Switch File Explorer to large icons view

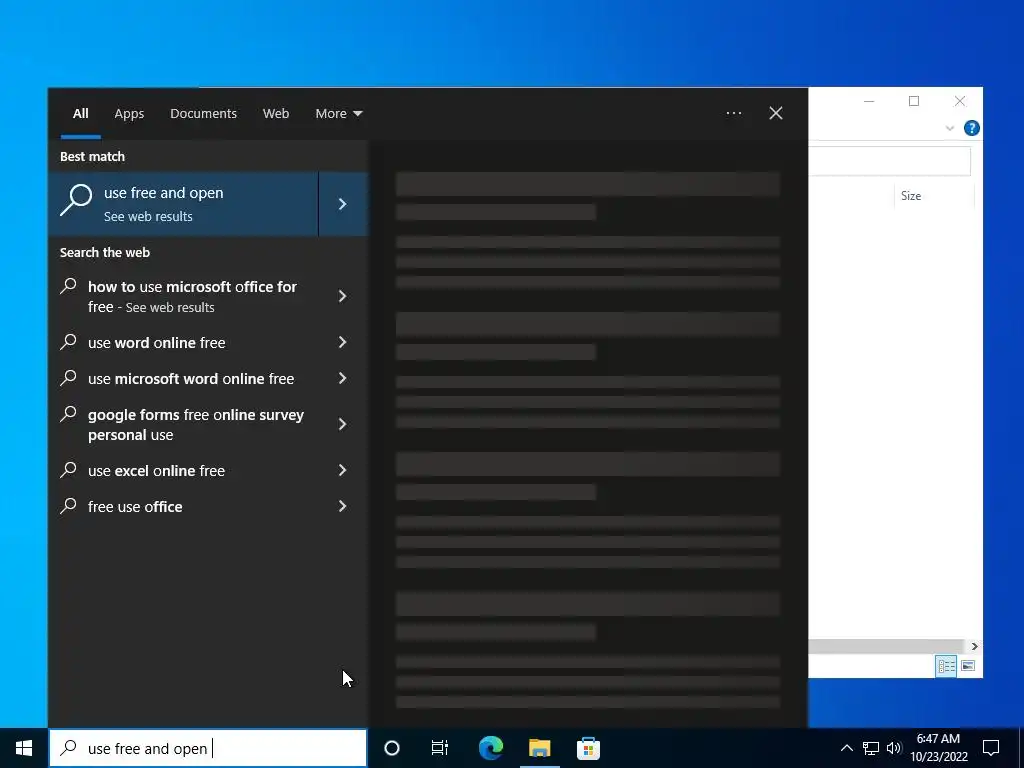968,666
